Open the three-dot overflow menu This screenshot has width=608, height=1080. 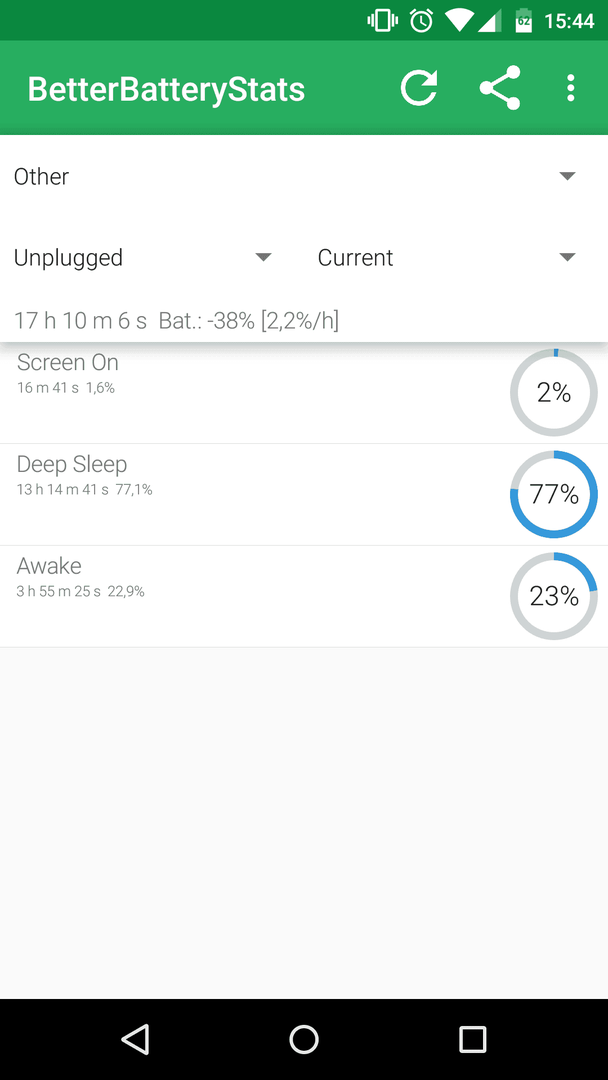point(570,88)
